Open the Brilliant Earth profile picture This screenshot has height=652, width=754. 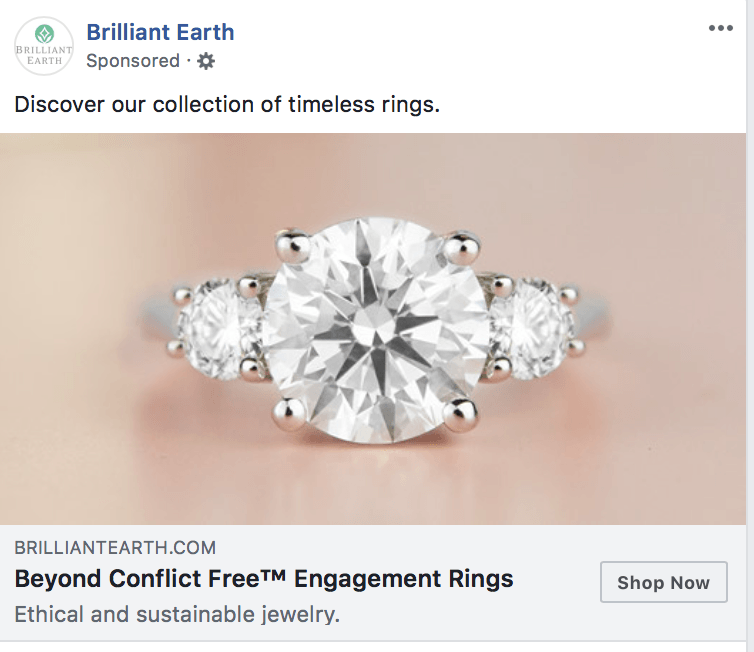(x=44, y=46)
